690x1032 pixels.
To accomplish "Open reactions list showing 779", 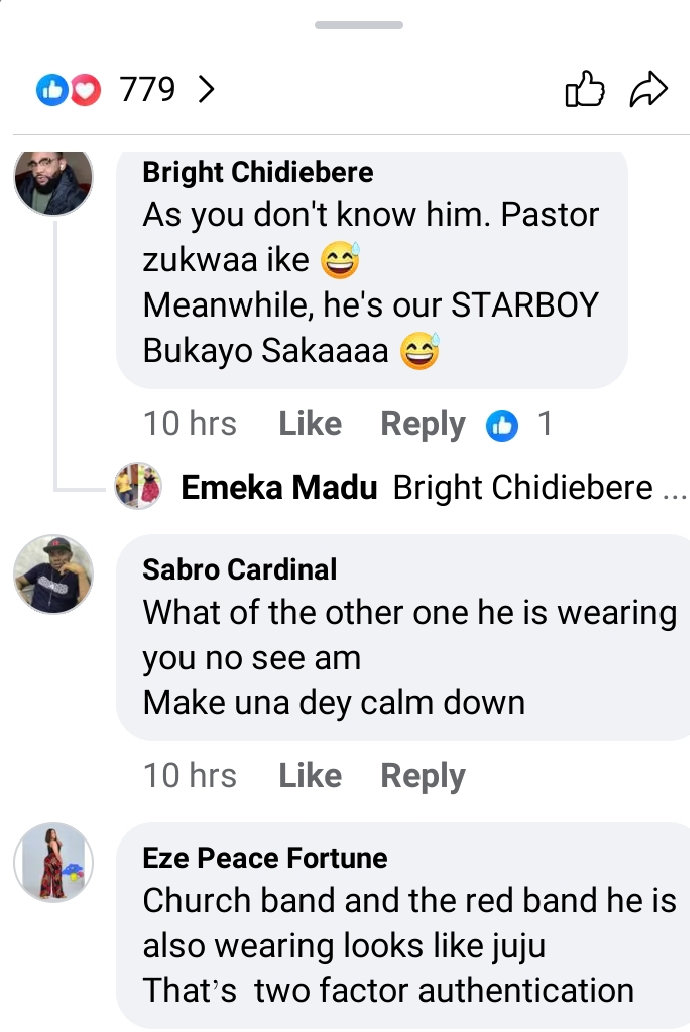I will 147,90.
